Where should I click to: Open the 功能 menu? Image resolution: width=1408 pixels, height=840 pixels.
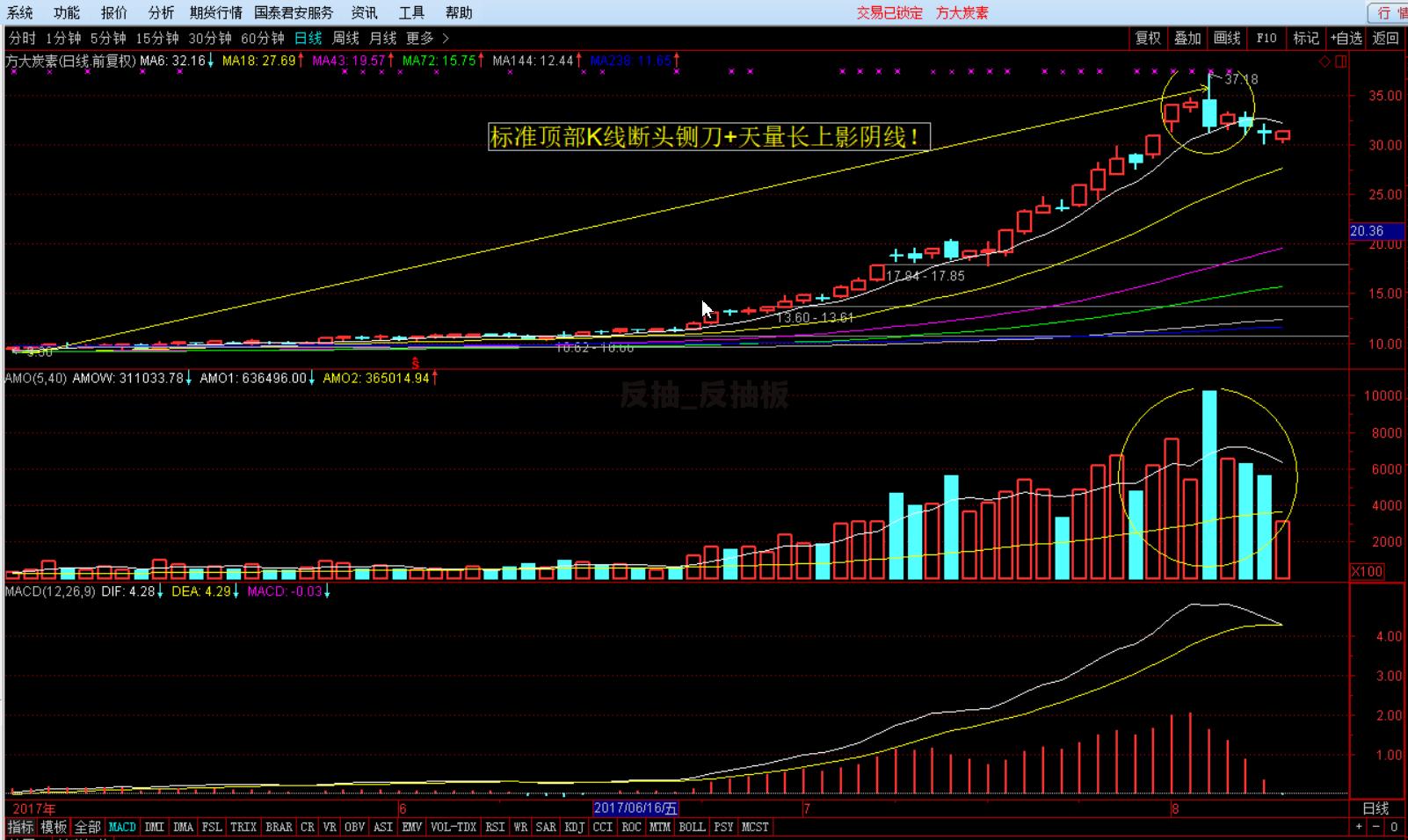point(67,12)
